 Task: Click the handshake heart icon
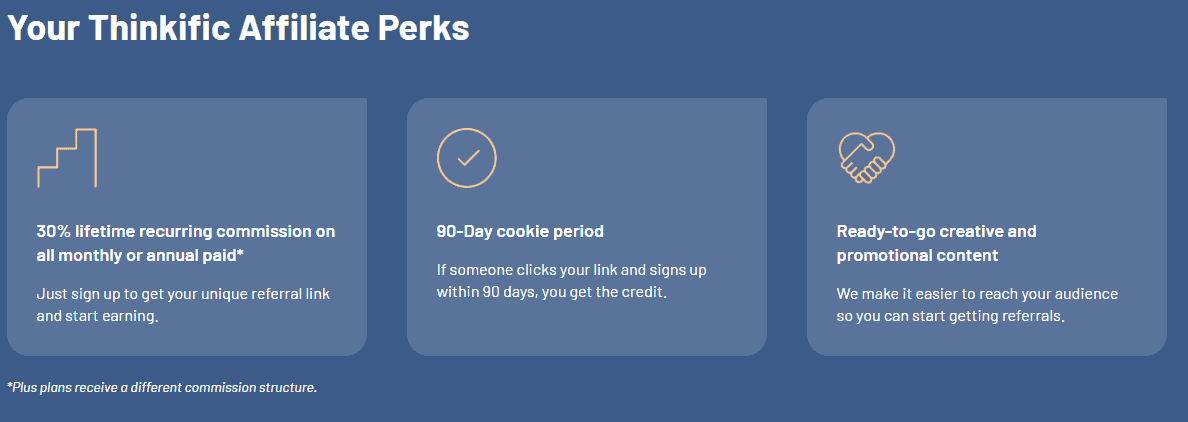point(866,158)
